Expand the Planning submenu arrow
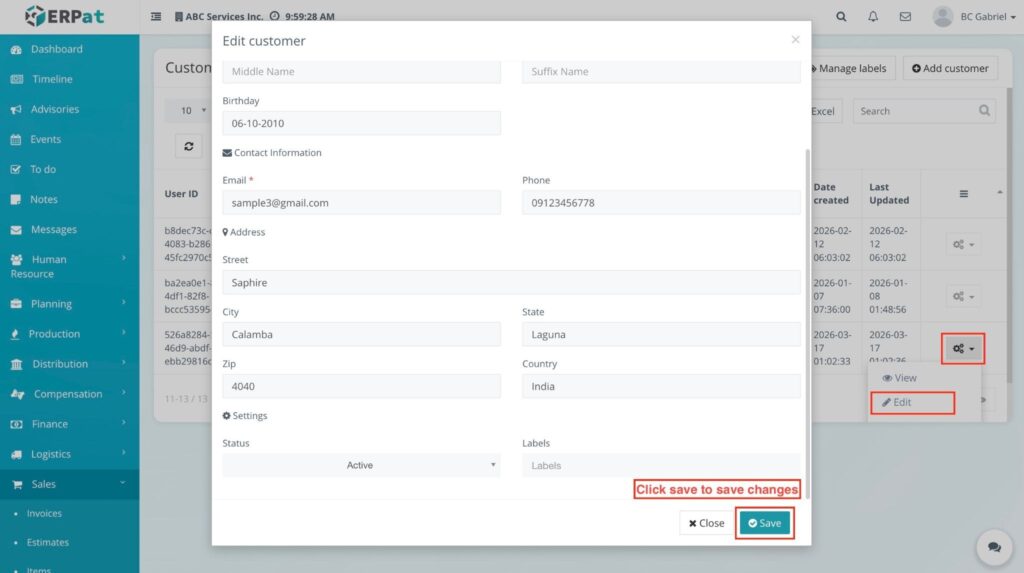The image size is (1024, 573). (x=123, y=303)
